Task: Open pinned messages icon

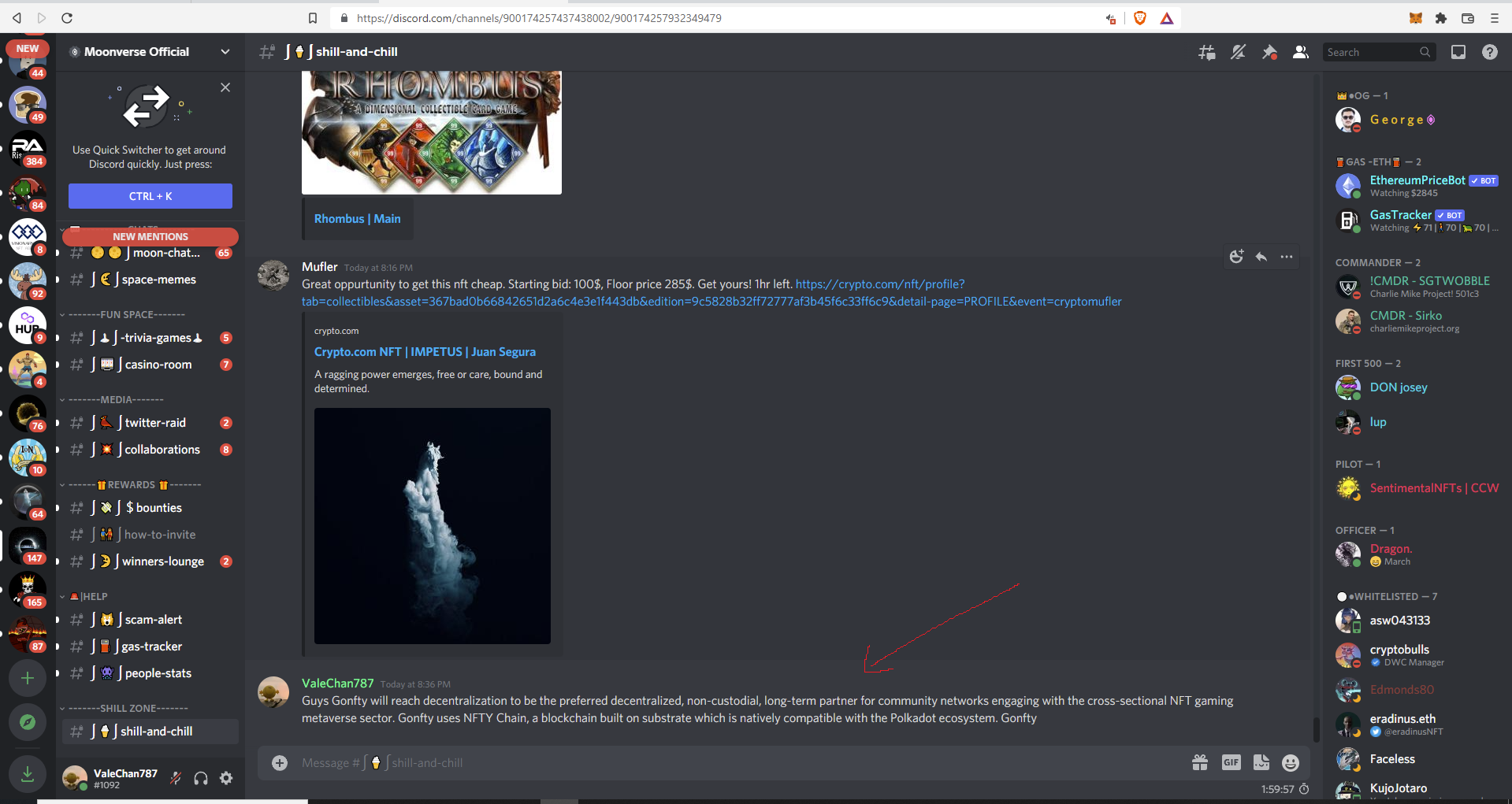Action: tap(1269, 52)
